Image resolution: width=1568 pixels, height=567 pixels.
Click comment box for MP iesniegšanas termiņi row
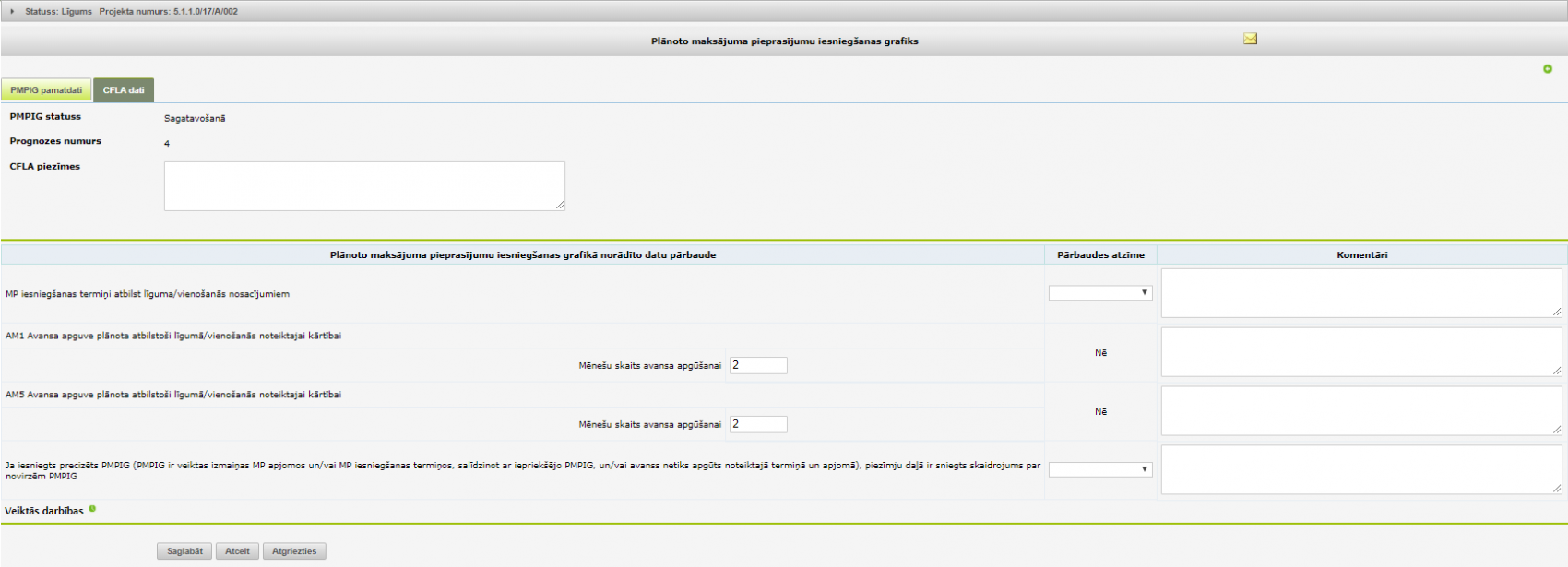tap(1360, 293)
